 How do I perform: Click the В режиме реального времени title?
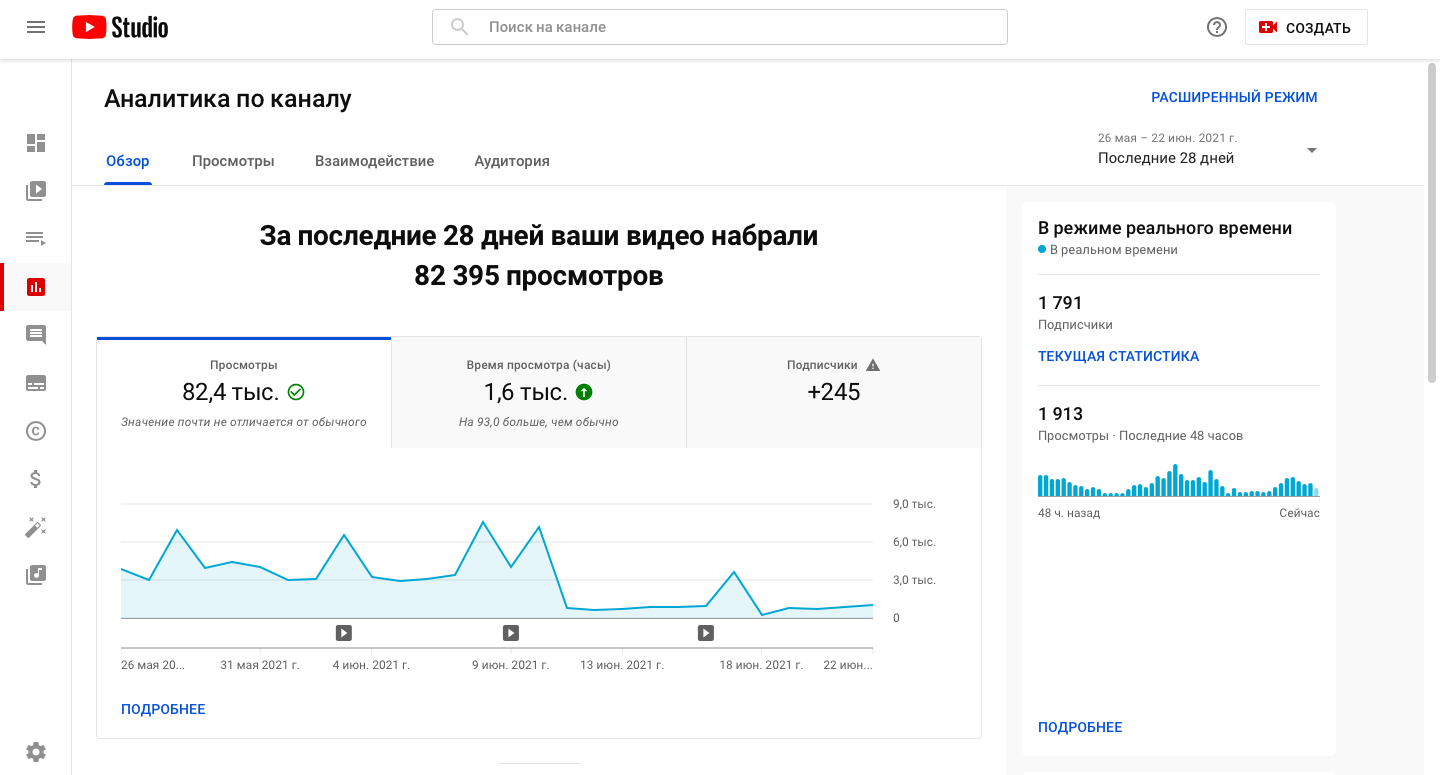coord(1165,228)
